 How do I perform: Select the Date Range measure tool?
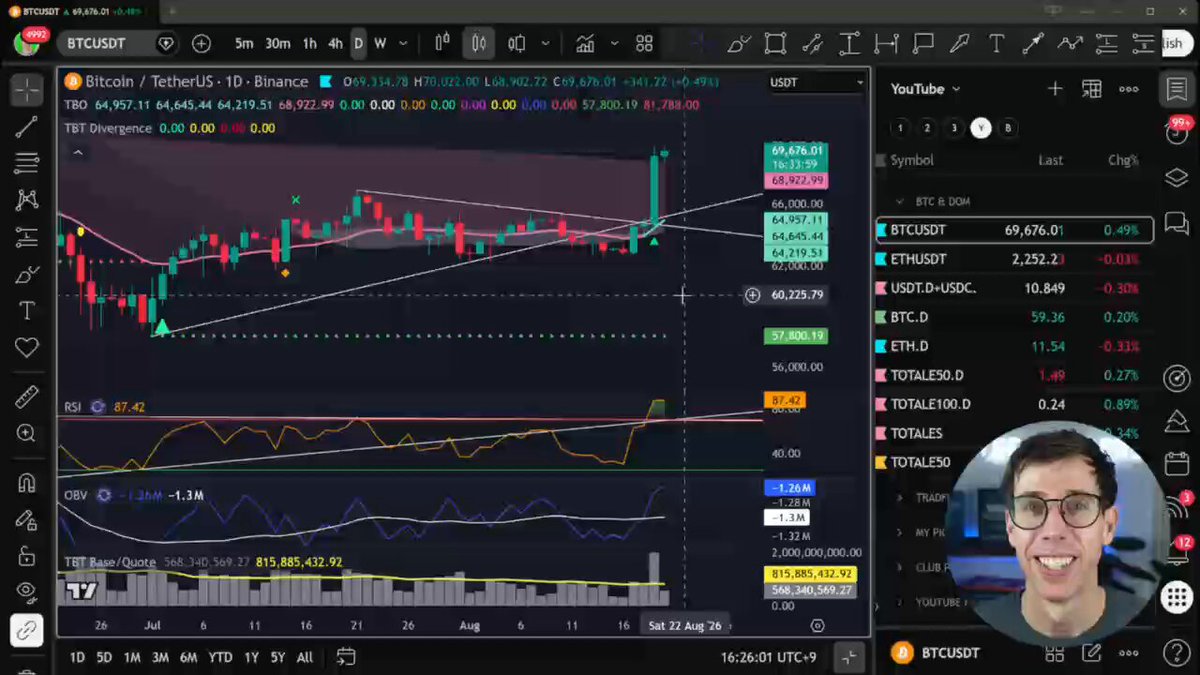coord(886,44)
